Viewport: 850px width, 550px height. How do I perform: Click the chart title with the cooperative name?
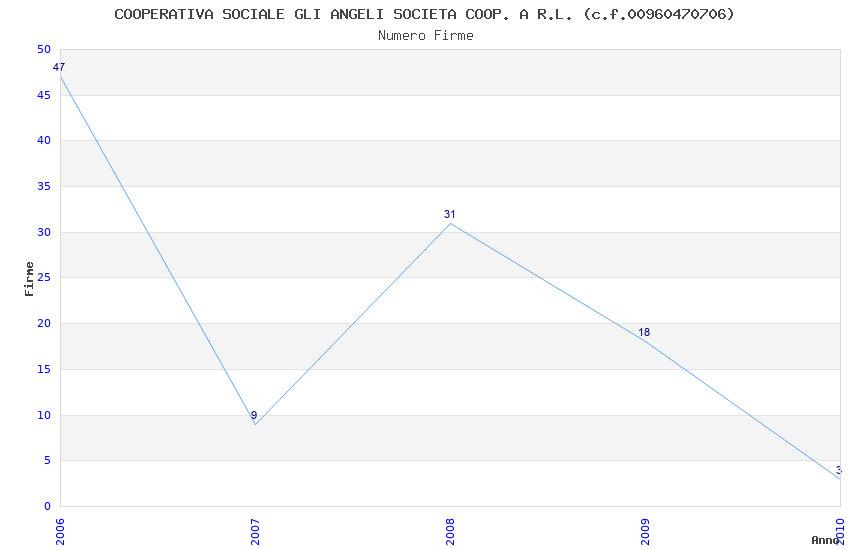pos(425,14)
